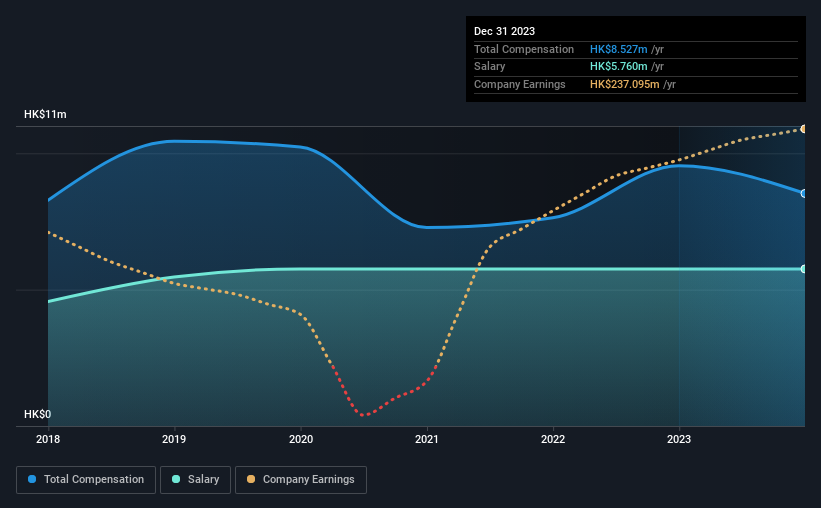Screen dimensions: 821x508
Task: Click the 2021 x-axis label
Action: pyautogui.click(x=427, y=439)
